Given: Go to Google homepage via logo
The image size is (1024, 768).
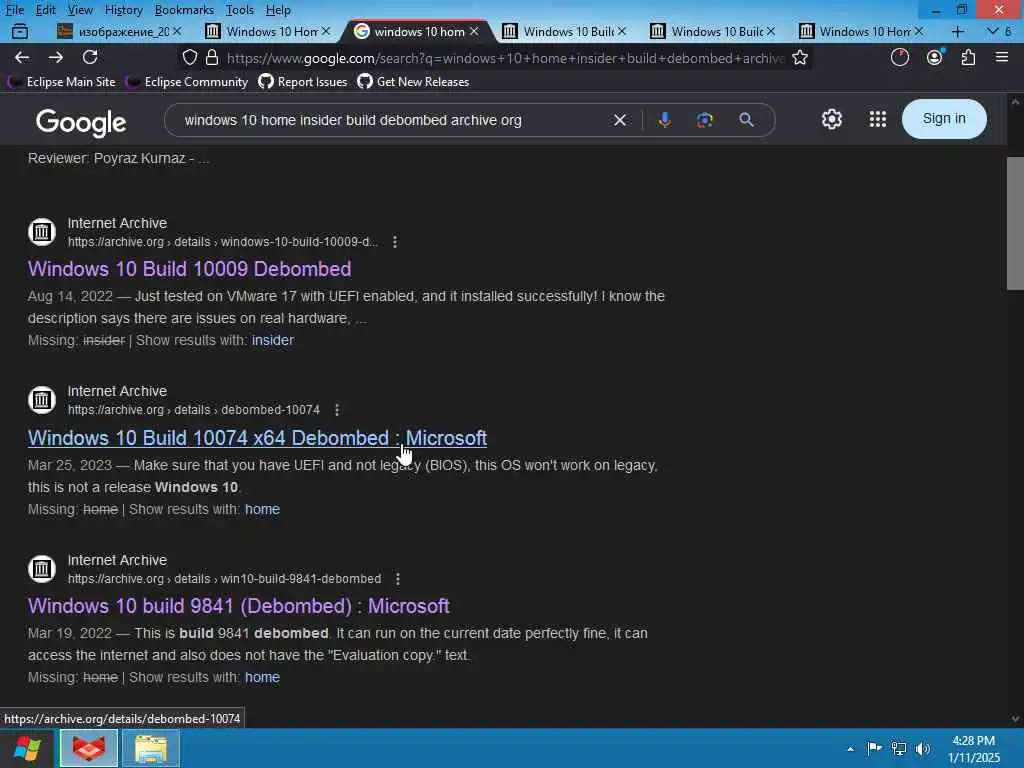Looking at the screenshot, I should click(x=81, y=122).
